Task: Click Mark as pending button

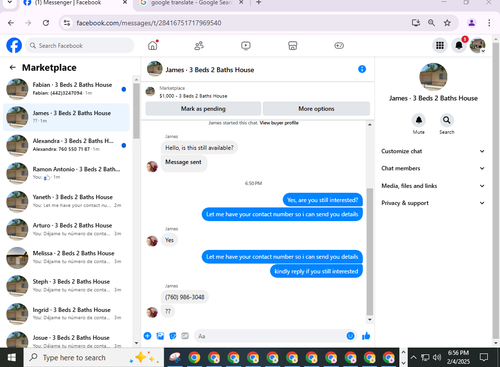Action: click(x=203, y=109)
